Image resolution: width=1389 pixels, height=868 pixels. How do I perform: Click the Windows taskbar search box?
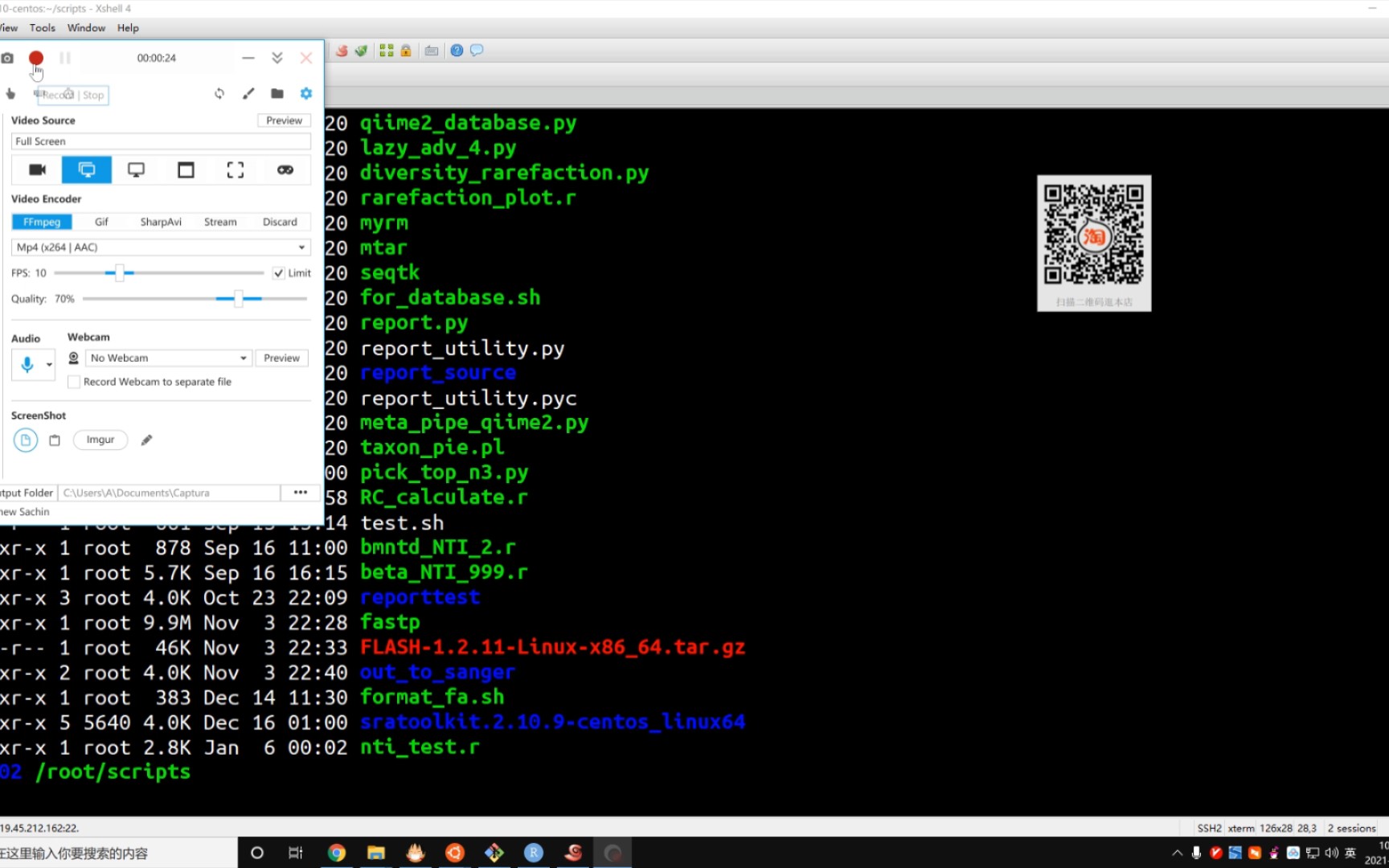pos(118,853)
